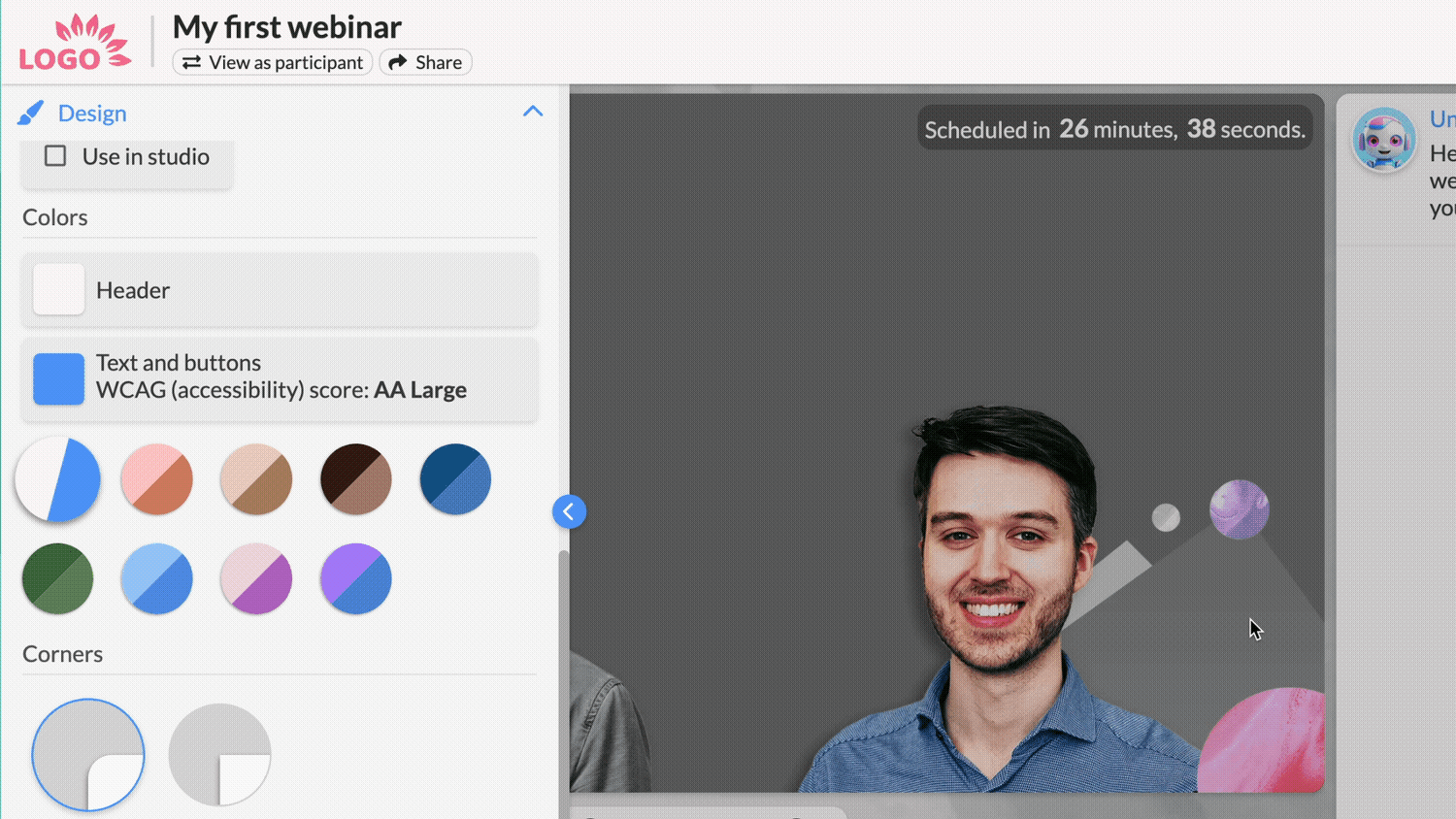Select the rounded corners option under Corners

87,754
